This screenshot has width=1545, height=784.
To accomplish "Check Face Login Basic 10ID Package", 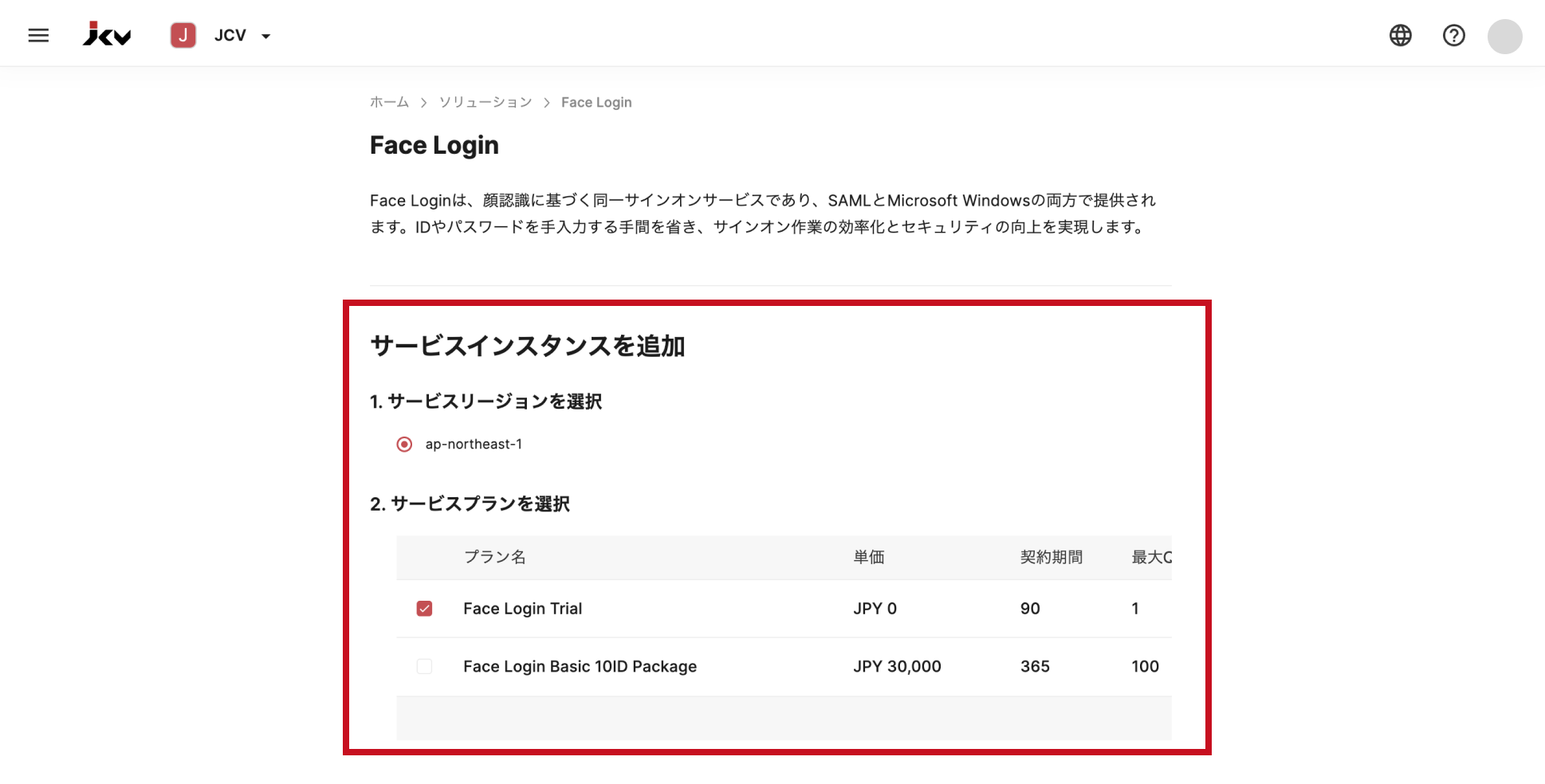I will (x=424, y=667).
